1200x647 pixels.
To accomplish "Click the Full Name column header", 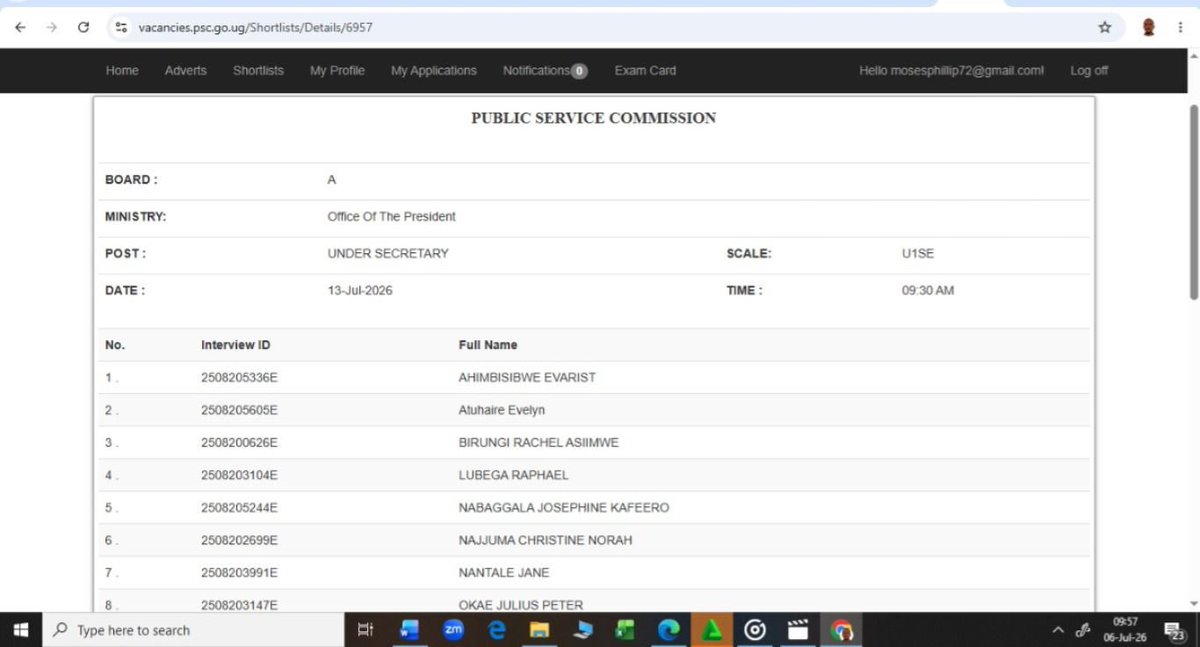I will click(x=488, y=345).
